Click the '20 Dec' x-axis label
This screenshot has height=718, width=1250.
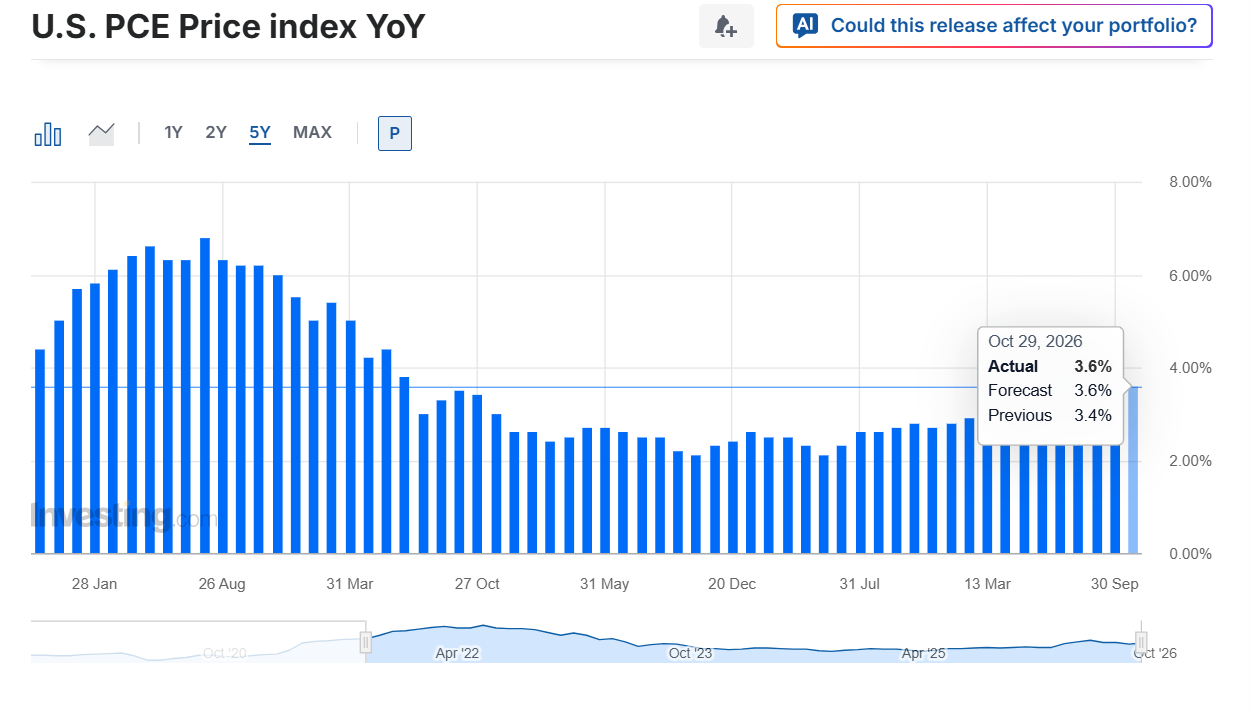(x=732, y=584)
